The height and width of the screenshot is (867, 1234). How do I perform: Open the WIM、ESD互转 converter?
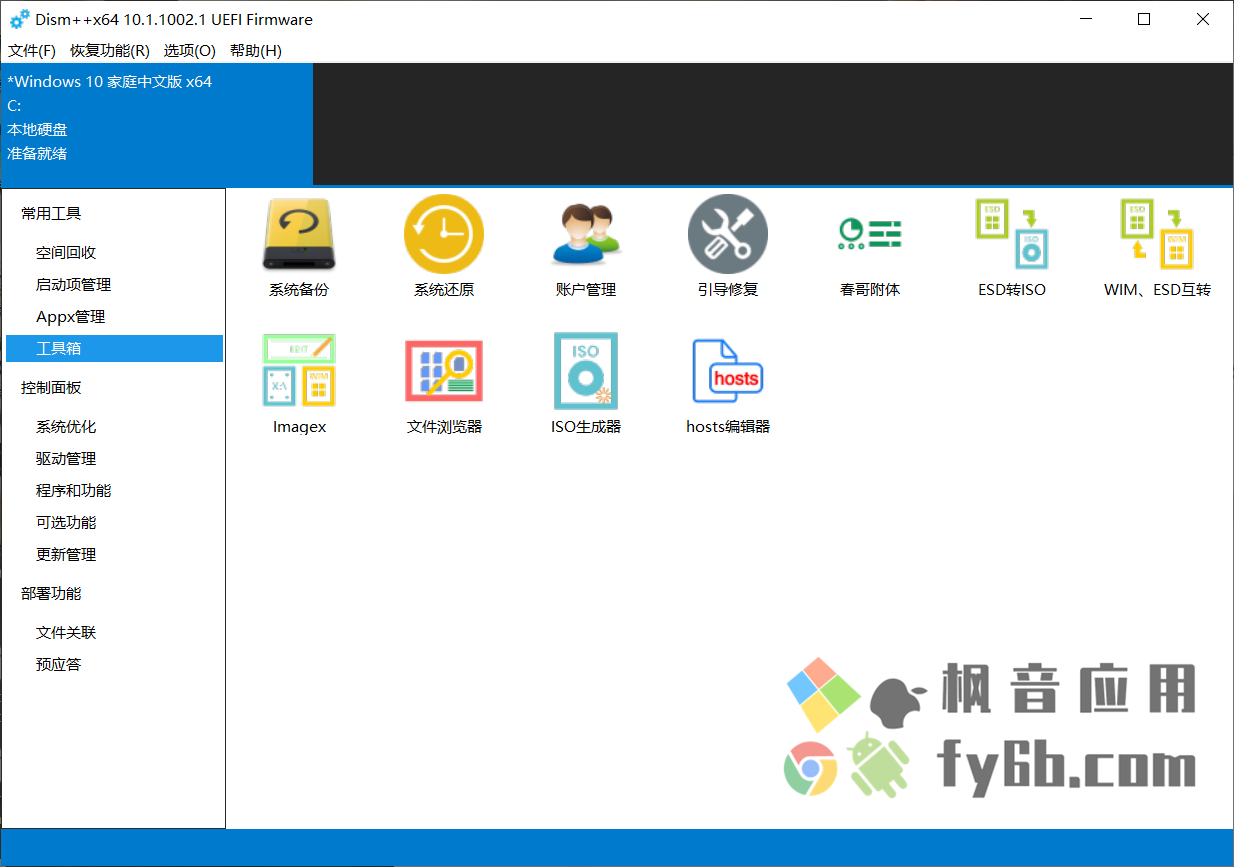[1157, 247]
